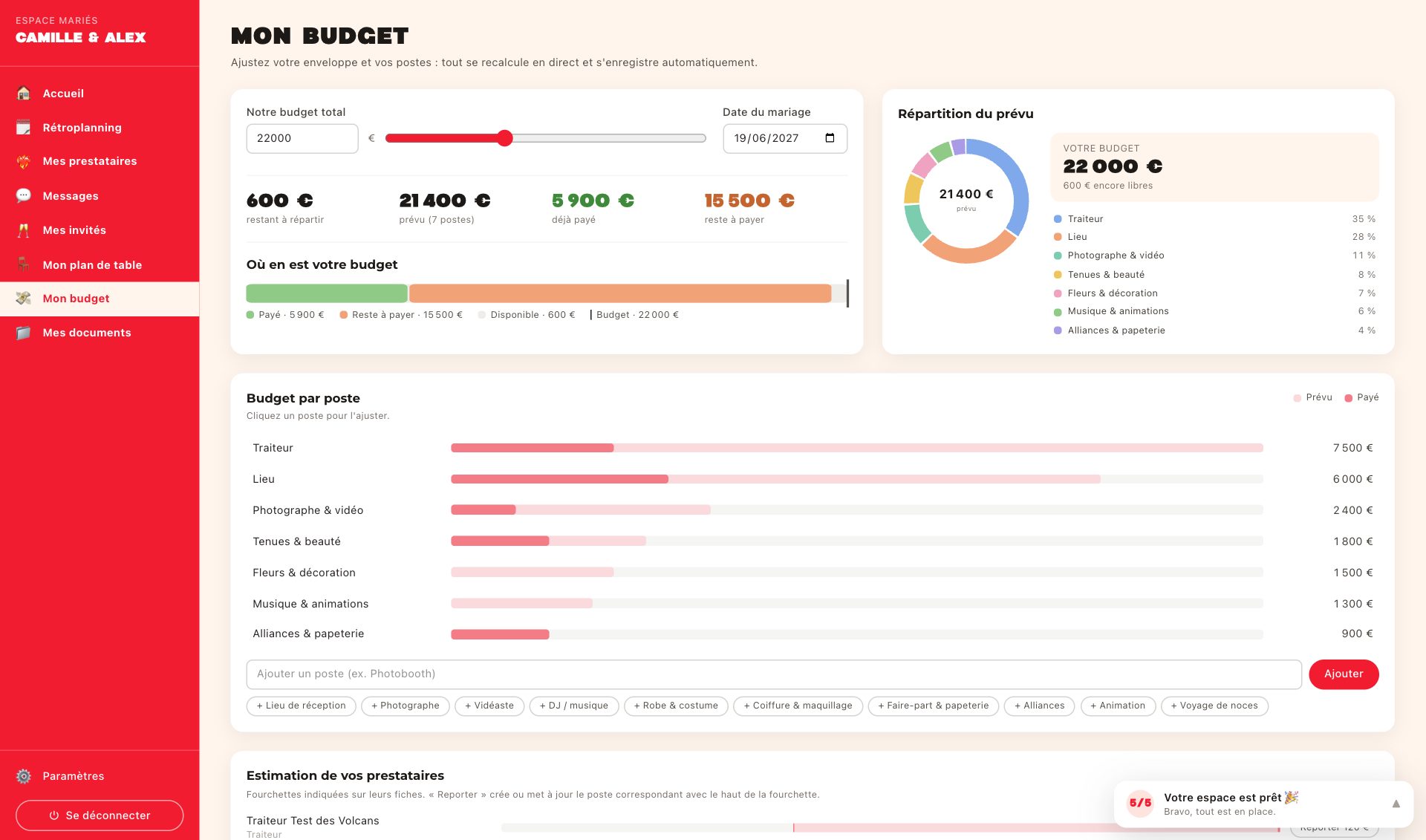The height and width of the screenshot is (840, 1426).
Task: Click the 5/5 progress badge
Action: (x=1140, y=803)
